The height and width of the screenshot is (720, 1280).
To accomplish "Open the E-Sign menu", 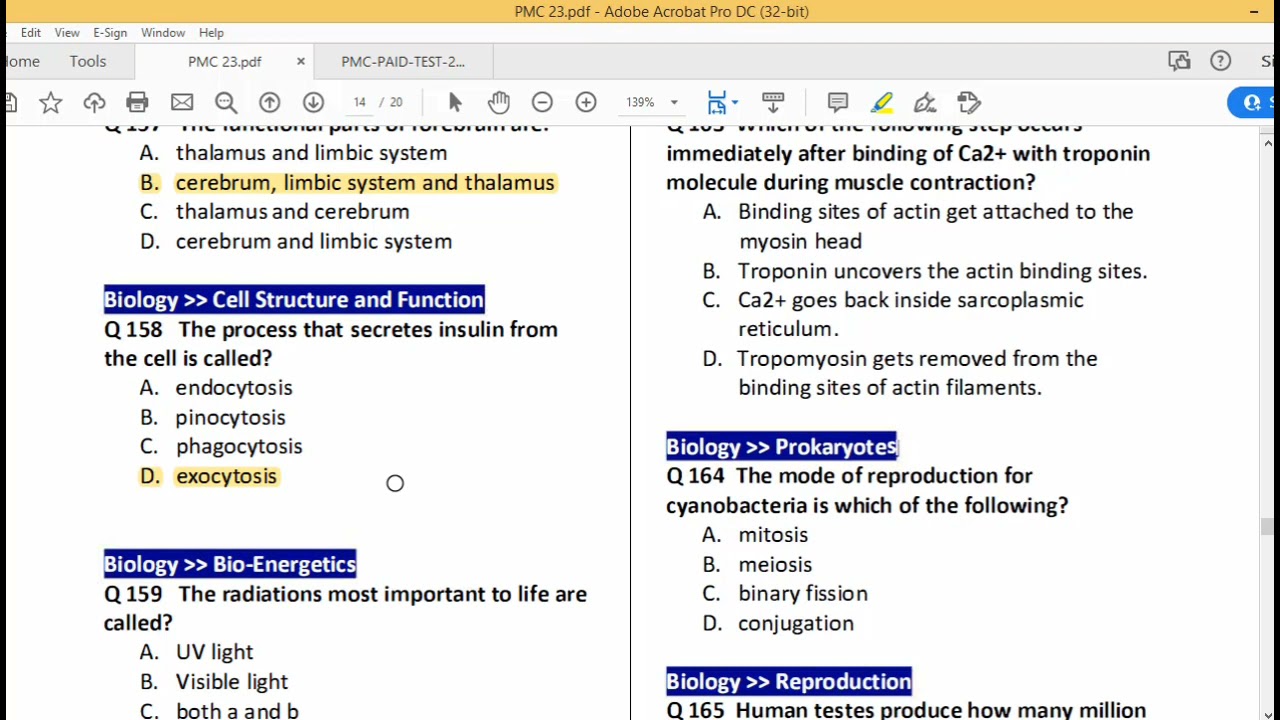I will click(x=110, y=32).
